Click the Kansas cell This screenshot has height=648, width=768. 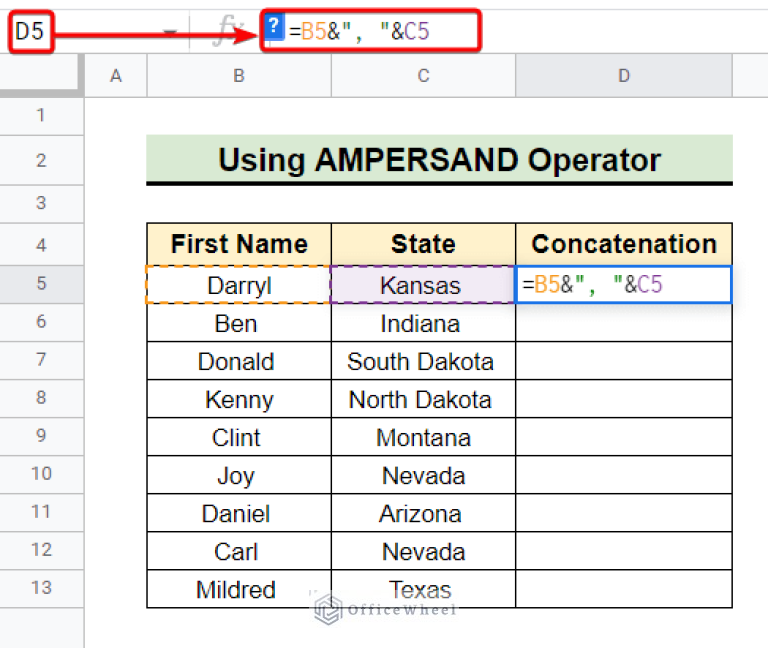click(x=422, y=285)
